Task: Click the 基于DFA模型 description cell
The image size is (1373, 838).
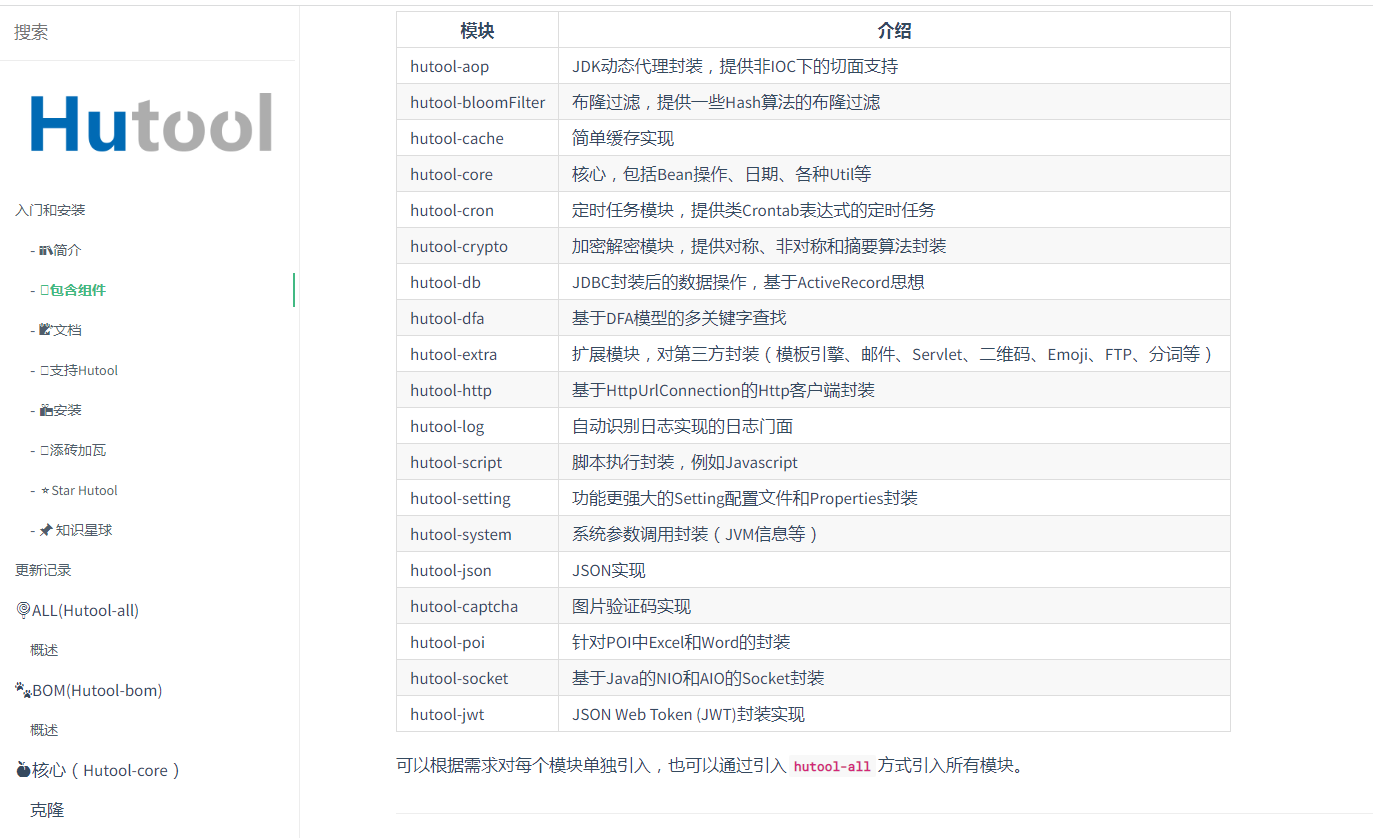Action: coord(894,318)
